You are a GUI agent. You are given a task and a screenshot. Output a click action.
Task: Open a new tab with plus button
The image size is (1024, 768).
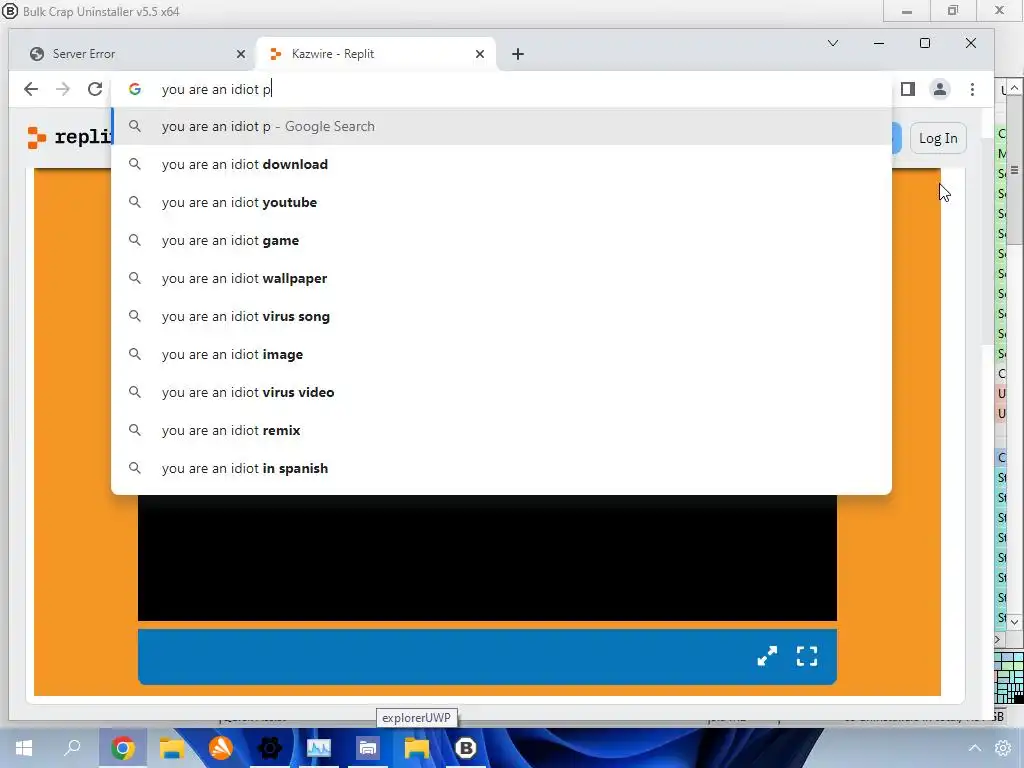pyautogui.click(x=518, y=54)
